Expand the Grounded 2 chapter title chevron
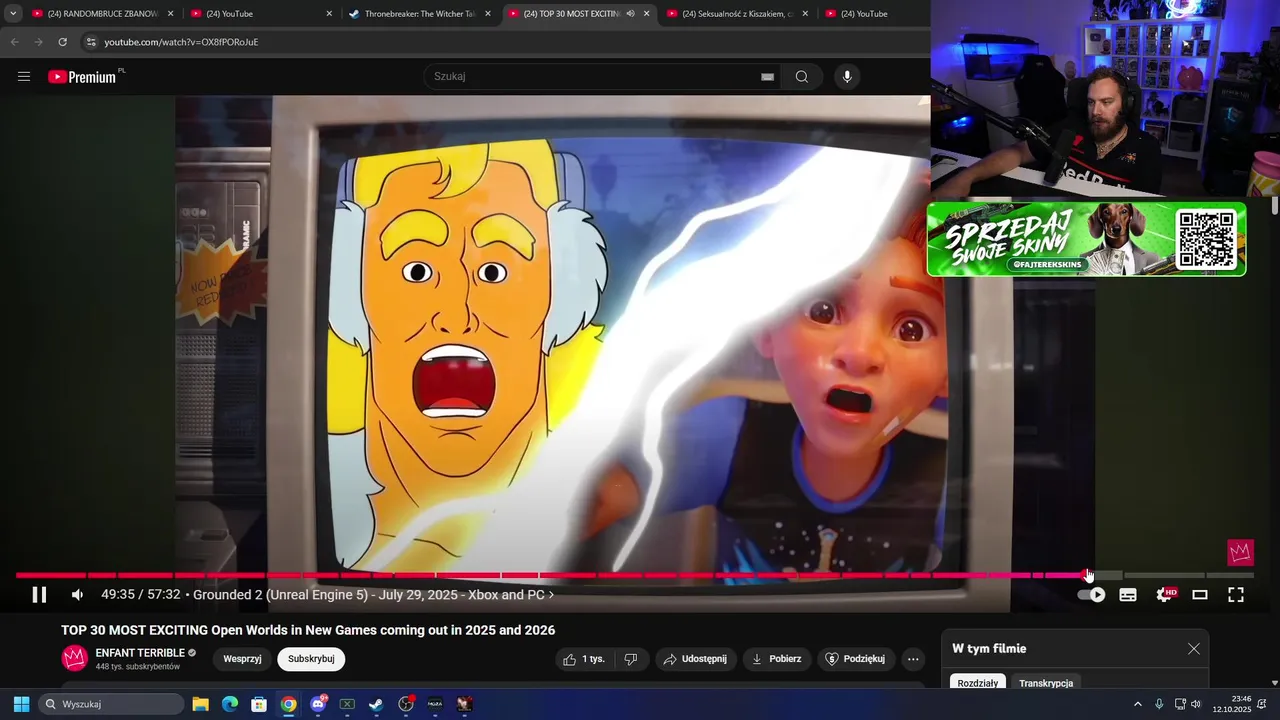 pyautogui.click(x=551, y=595)
